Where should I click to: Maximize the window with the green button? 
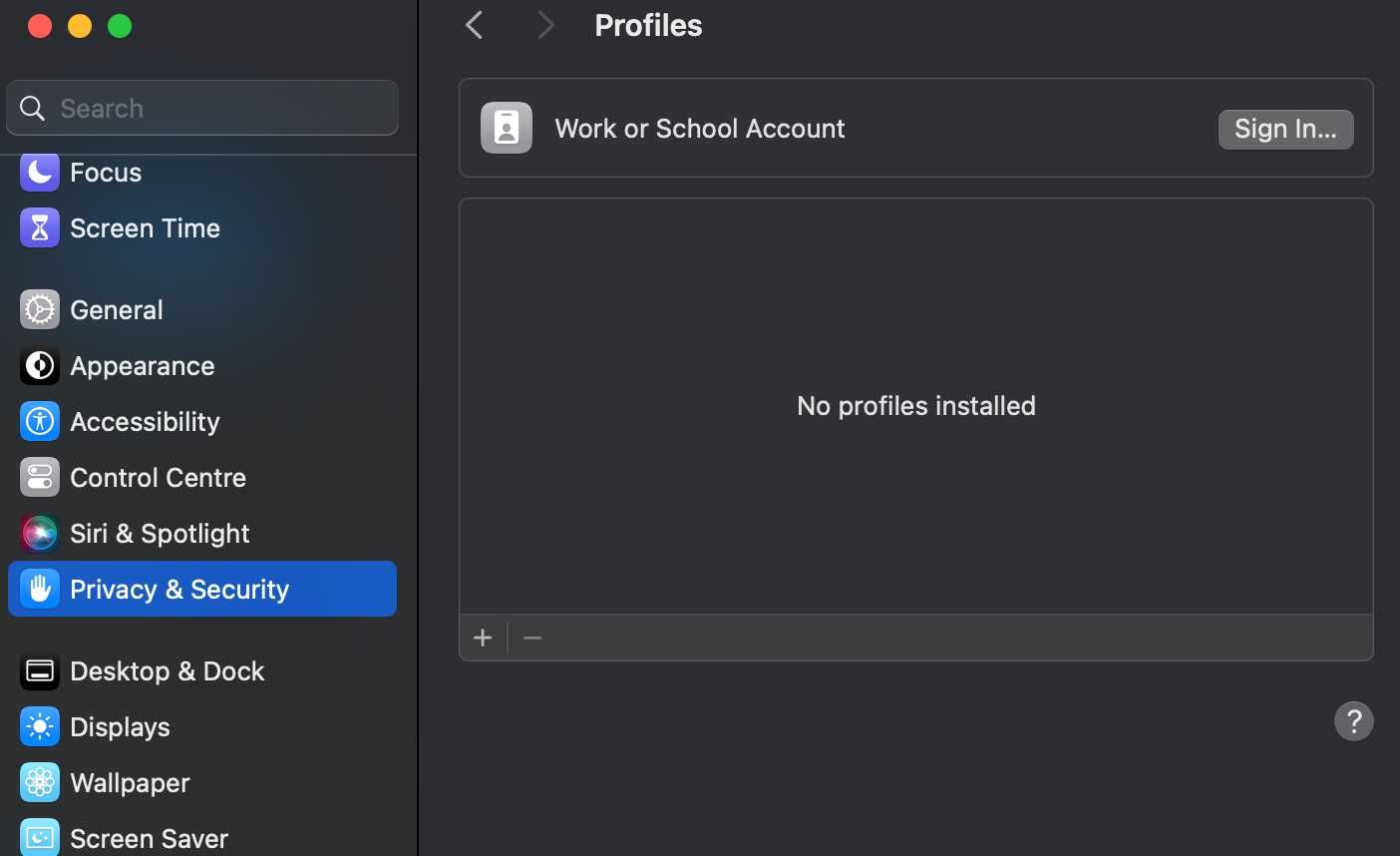[120, 26]
